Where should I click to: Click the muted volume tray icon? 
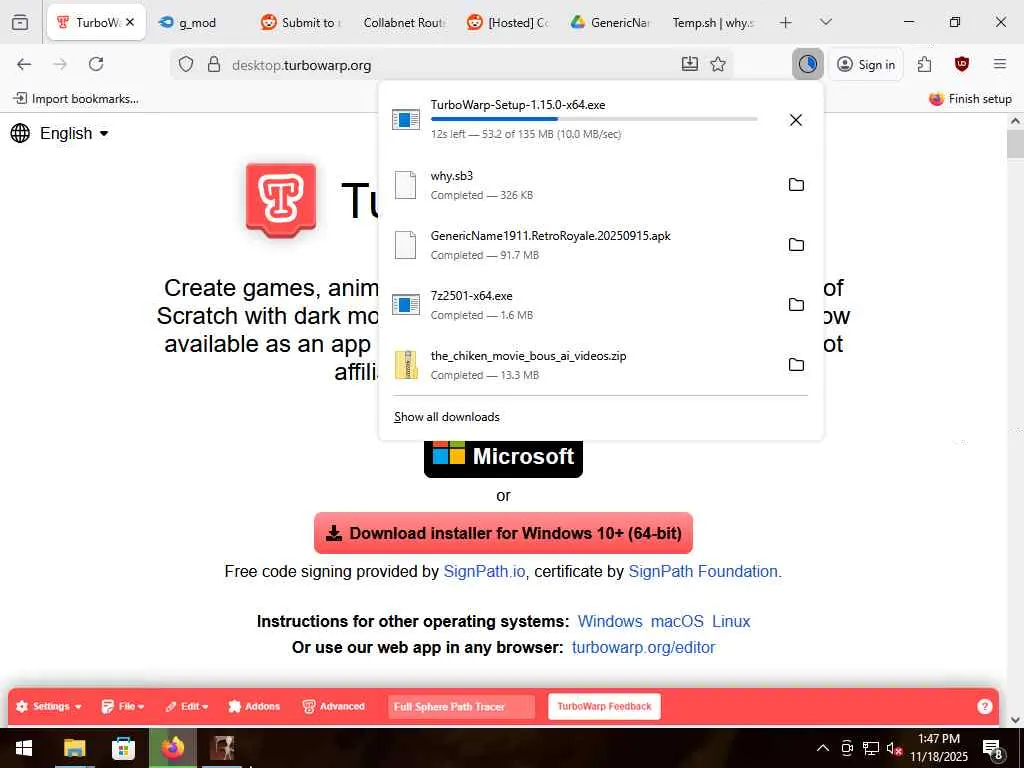tap(894, 748)
